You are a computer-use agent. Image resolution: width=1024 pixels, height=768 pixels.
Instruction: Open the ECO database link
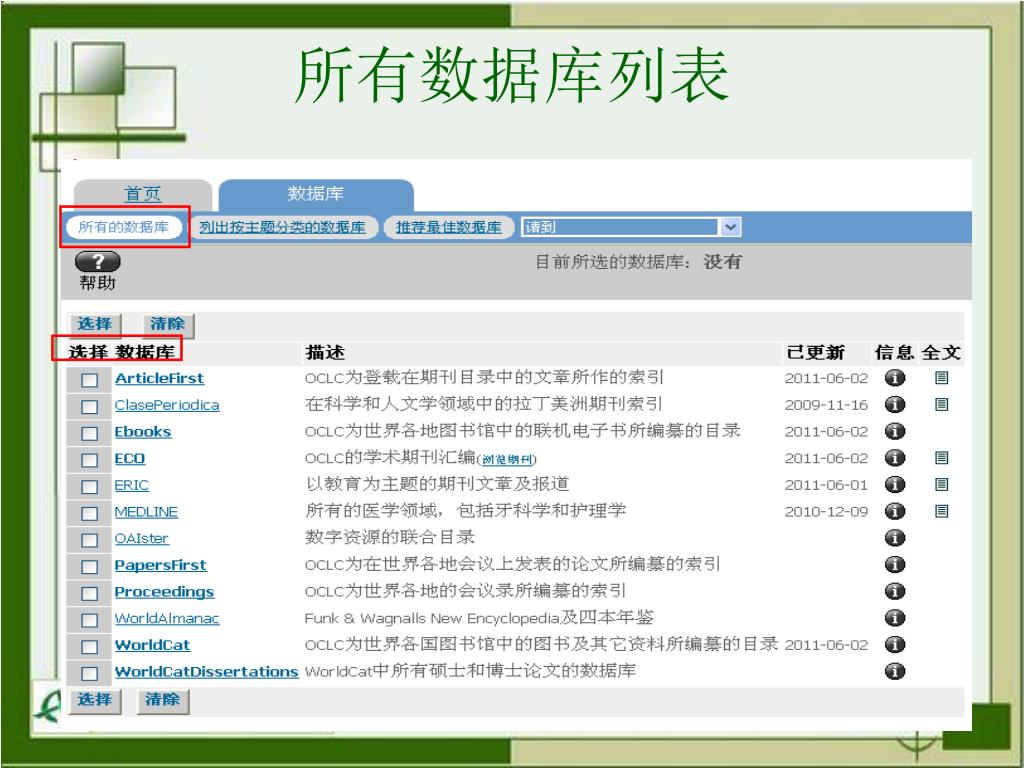pyautogui.click(x=130, y=458)
